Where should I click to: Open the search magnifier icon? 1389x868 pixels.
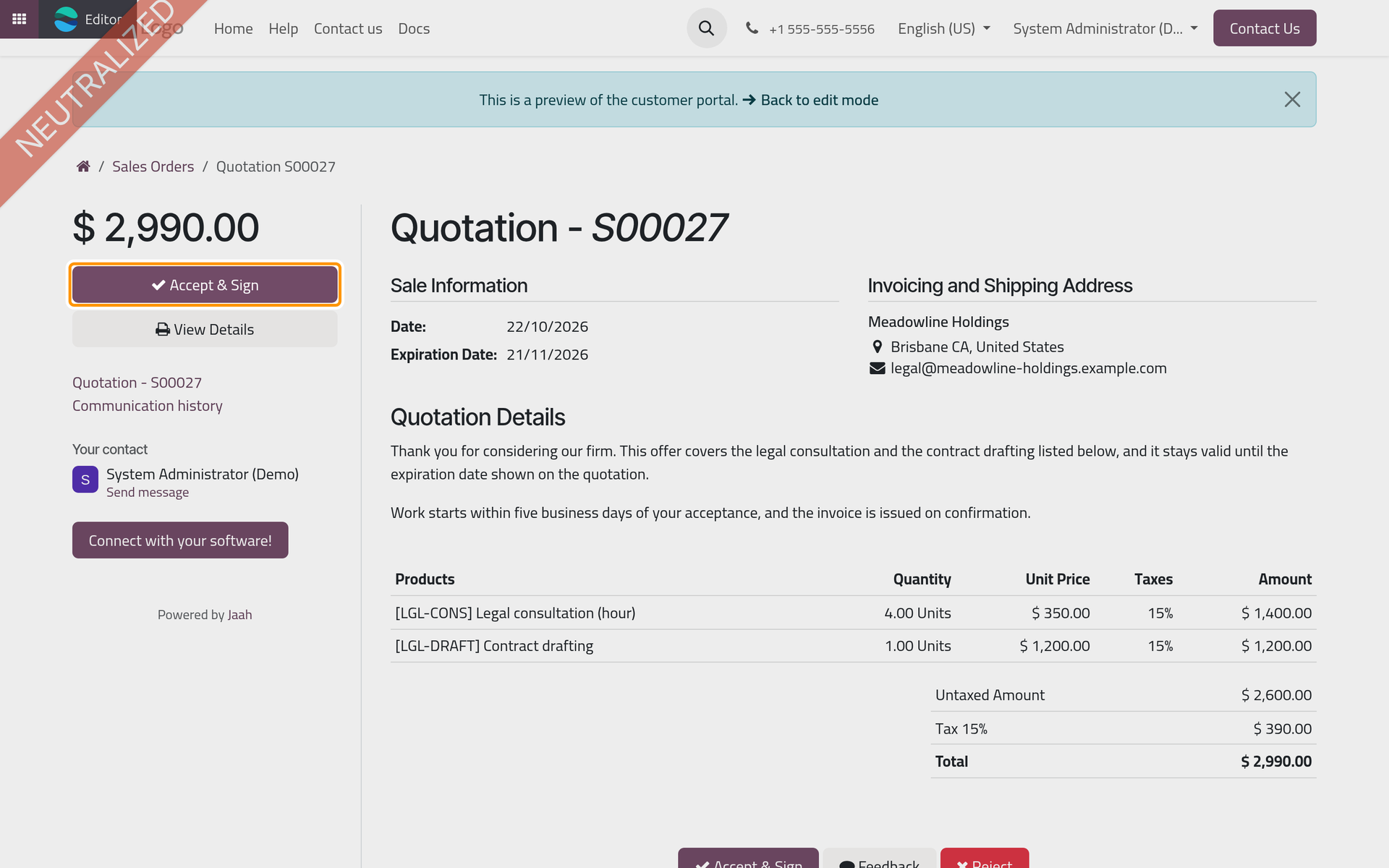point(706,28)
